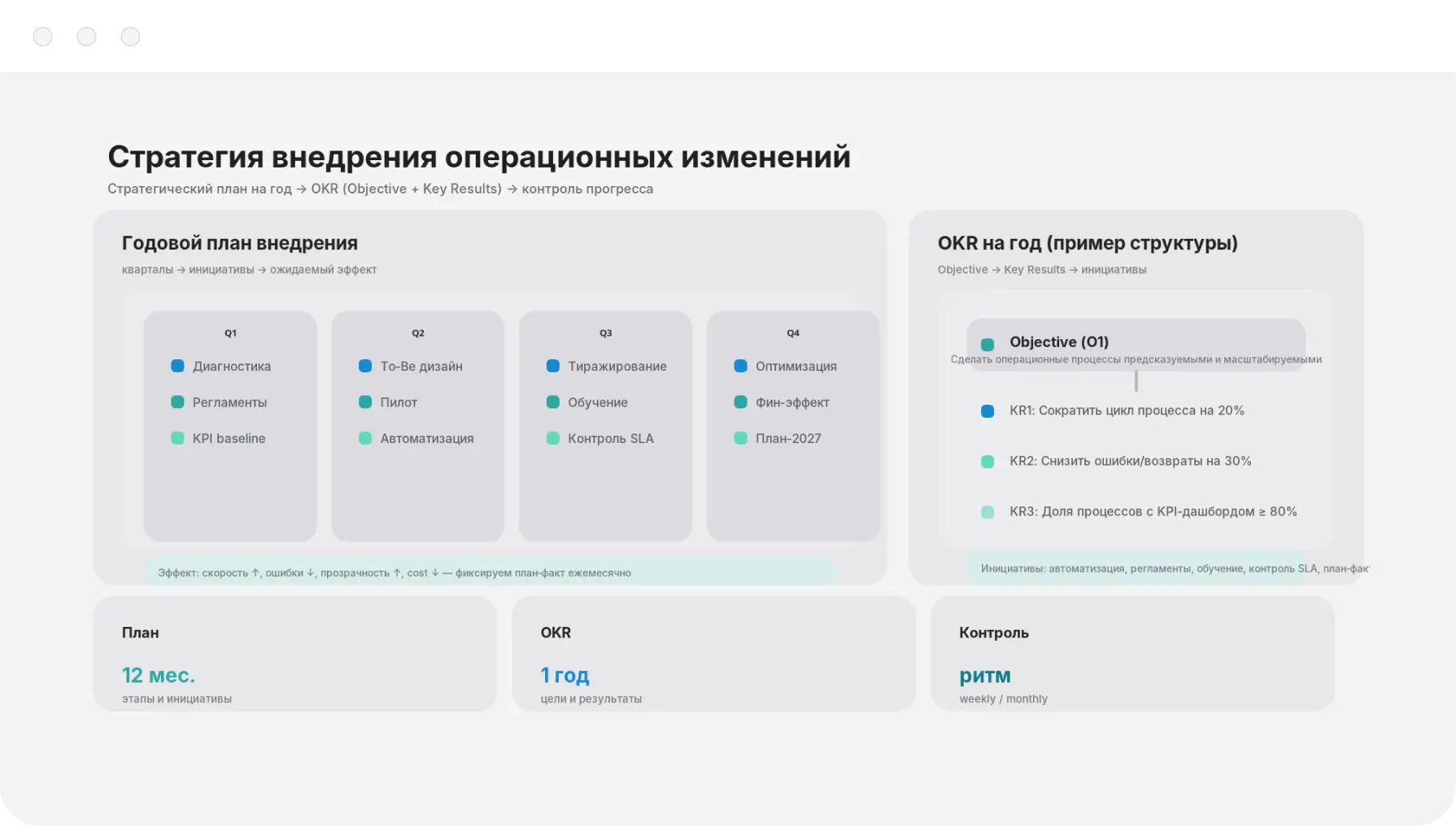
Task: Click the KR2 green color marker
Action: 987,462
